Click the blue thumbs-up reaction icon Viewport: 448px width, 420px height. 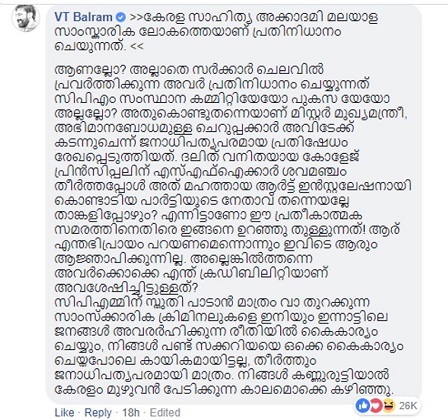click(x=363, y=406)
